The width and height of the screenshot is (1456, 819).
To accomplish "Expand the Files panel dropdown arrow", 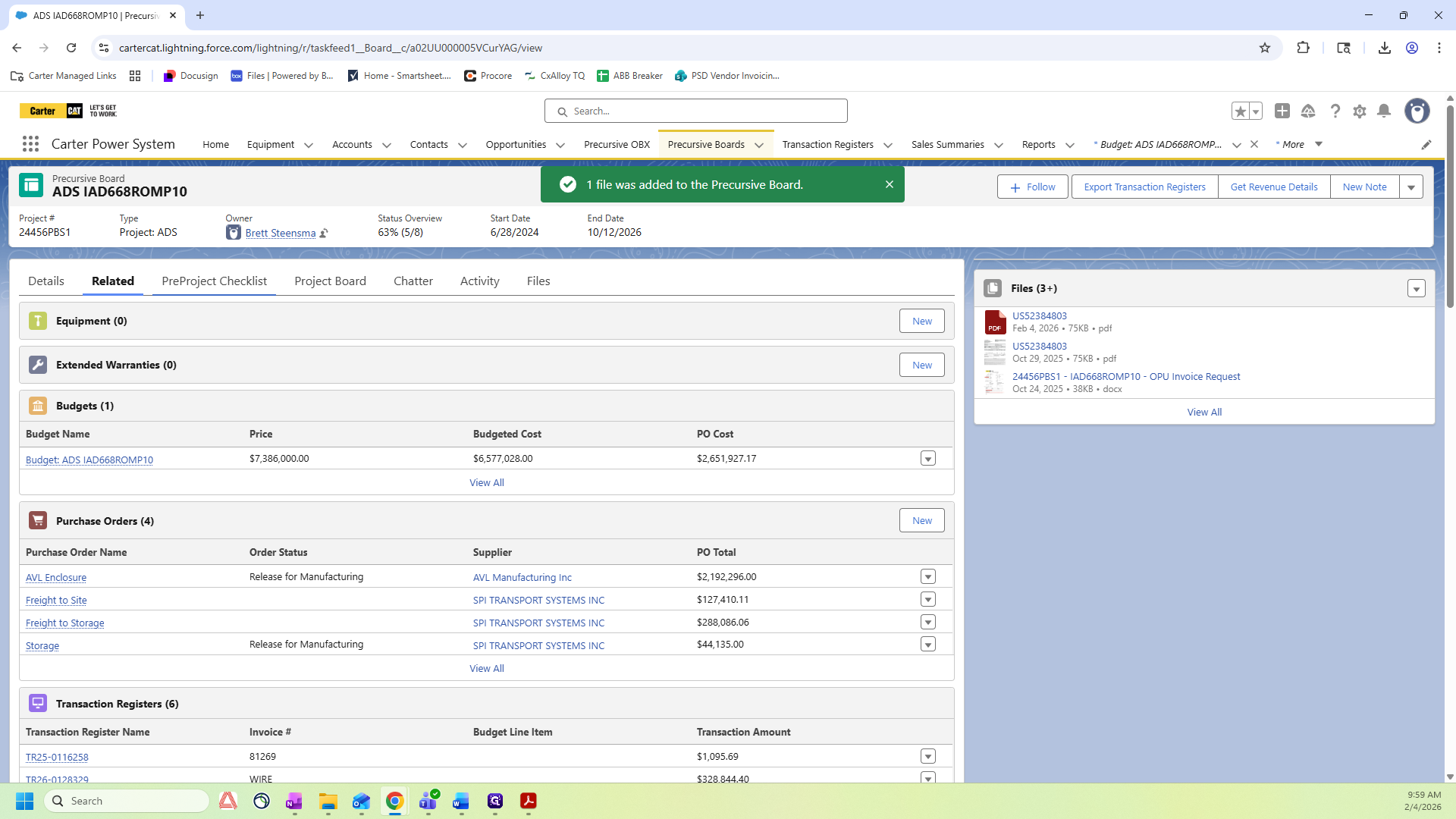I will point(1416,289).
